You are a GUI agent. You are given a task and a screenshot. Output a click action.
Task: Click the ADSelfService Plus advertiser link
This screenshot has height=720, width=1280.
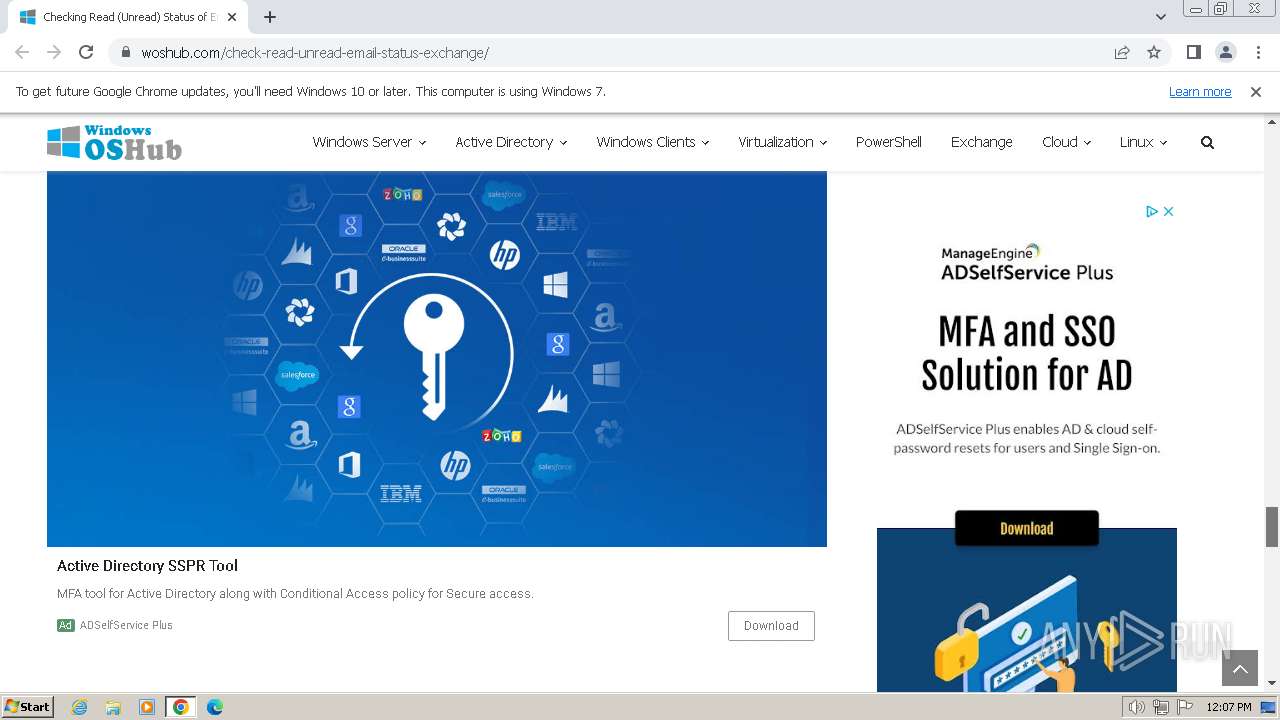pyautogui.click(x=126, y=625)
